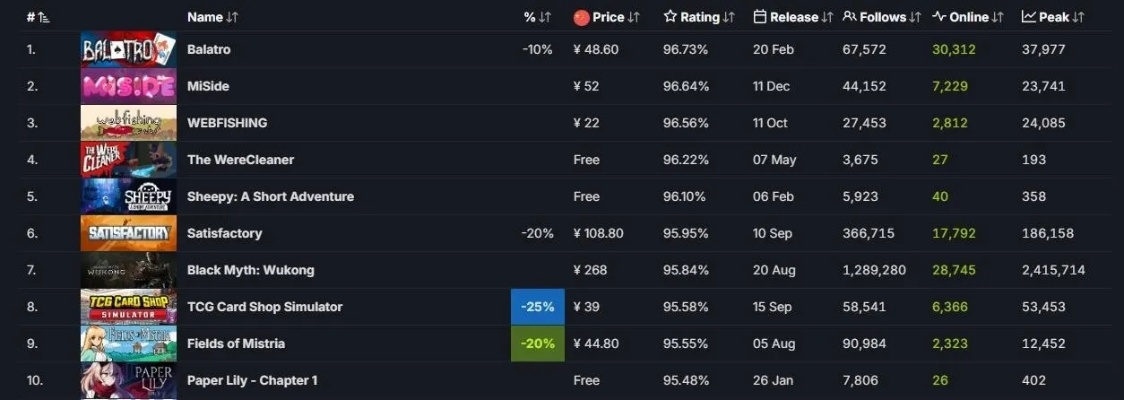Open the Balatro game thumbnail

(x=128, y=50)
